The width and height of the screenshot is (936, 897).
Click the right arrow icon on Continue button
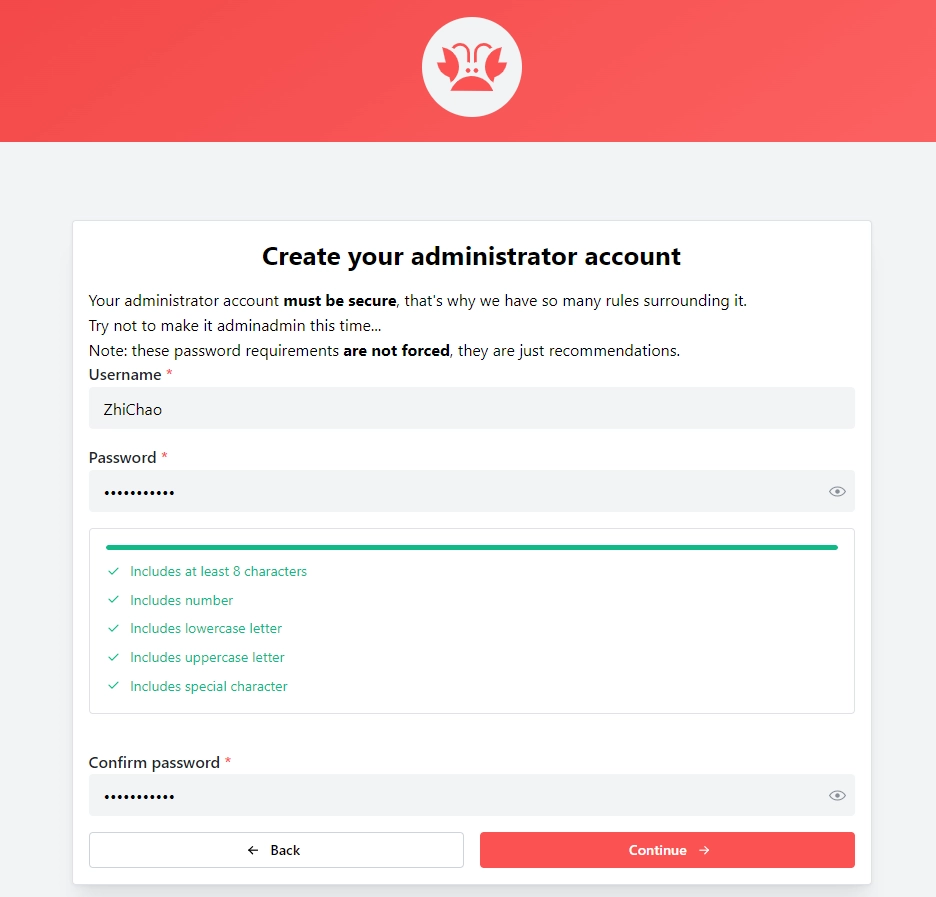tap(704, 850)
